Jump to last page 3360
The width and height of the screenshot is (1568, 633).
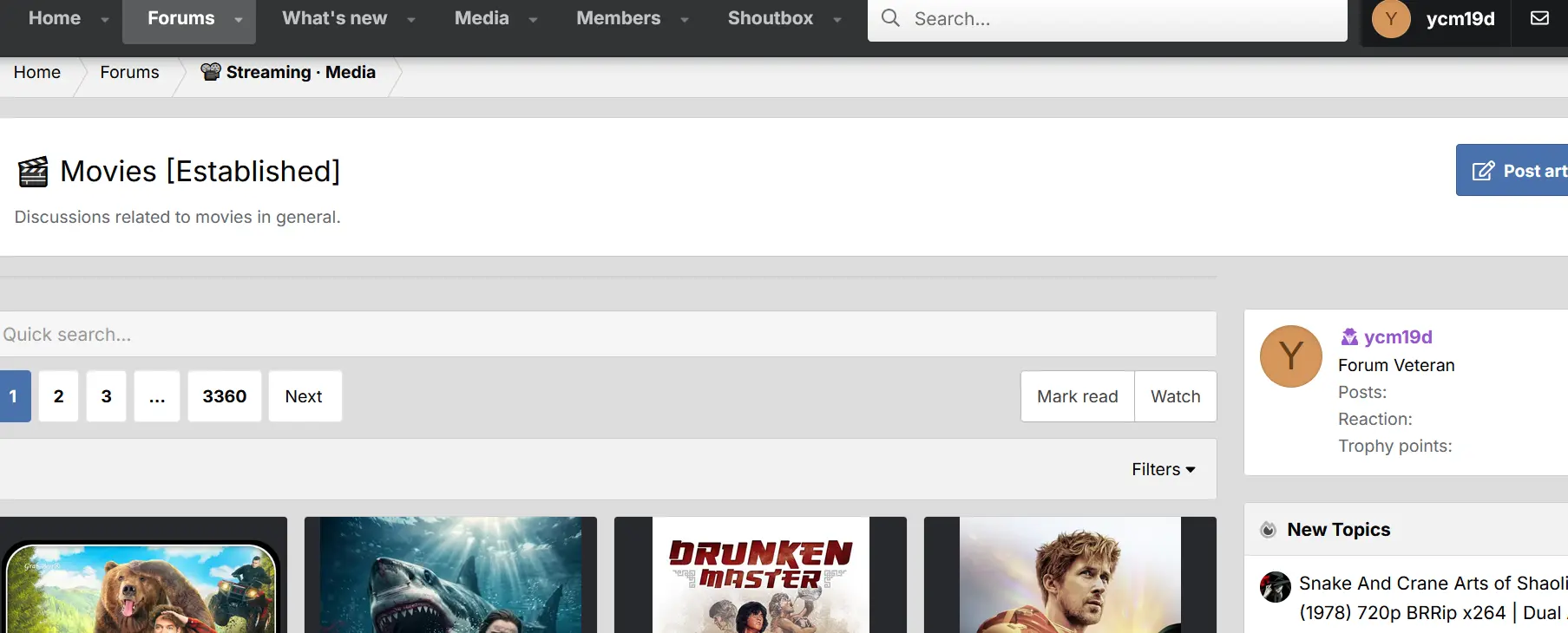[225, 396]
